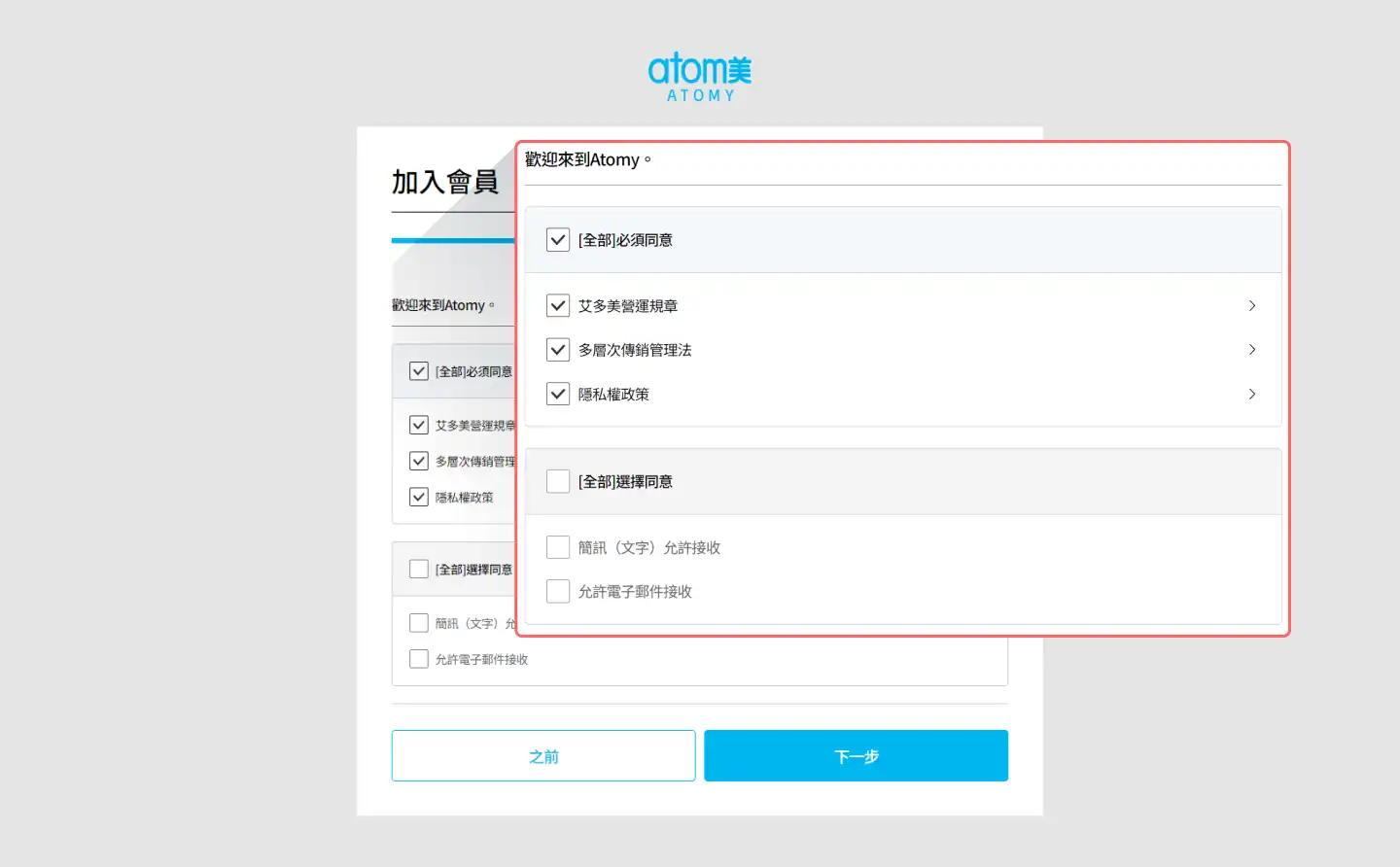Check small [全部]選擇同意 box in background form
The image size is (1400, 867).
click(419, 570)
